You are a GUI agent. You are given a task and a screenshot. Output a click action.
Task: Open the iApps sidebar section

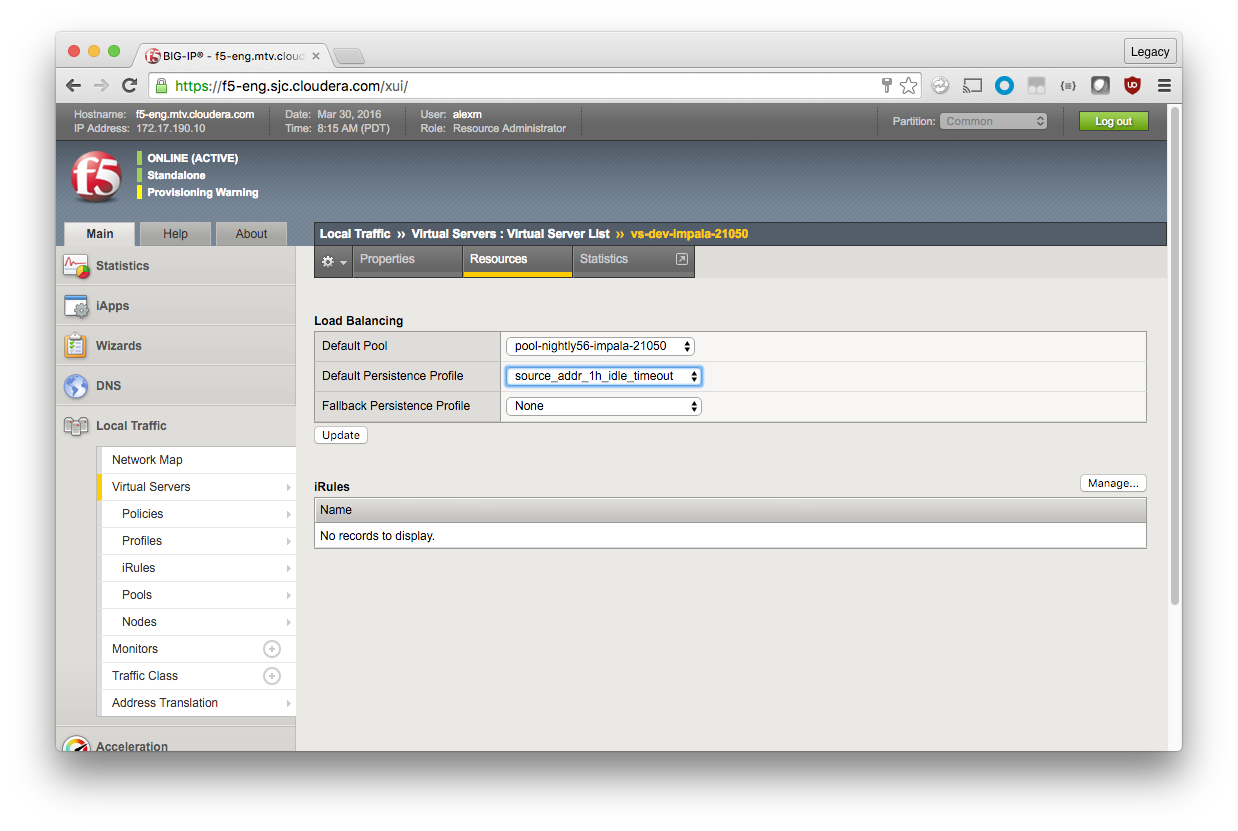pyautogui.click(x=112, y=306)
